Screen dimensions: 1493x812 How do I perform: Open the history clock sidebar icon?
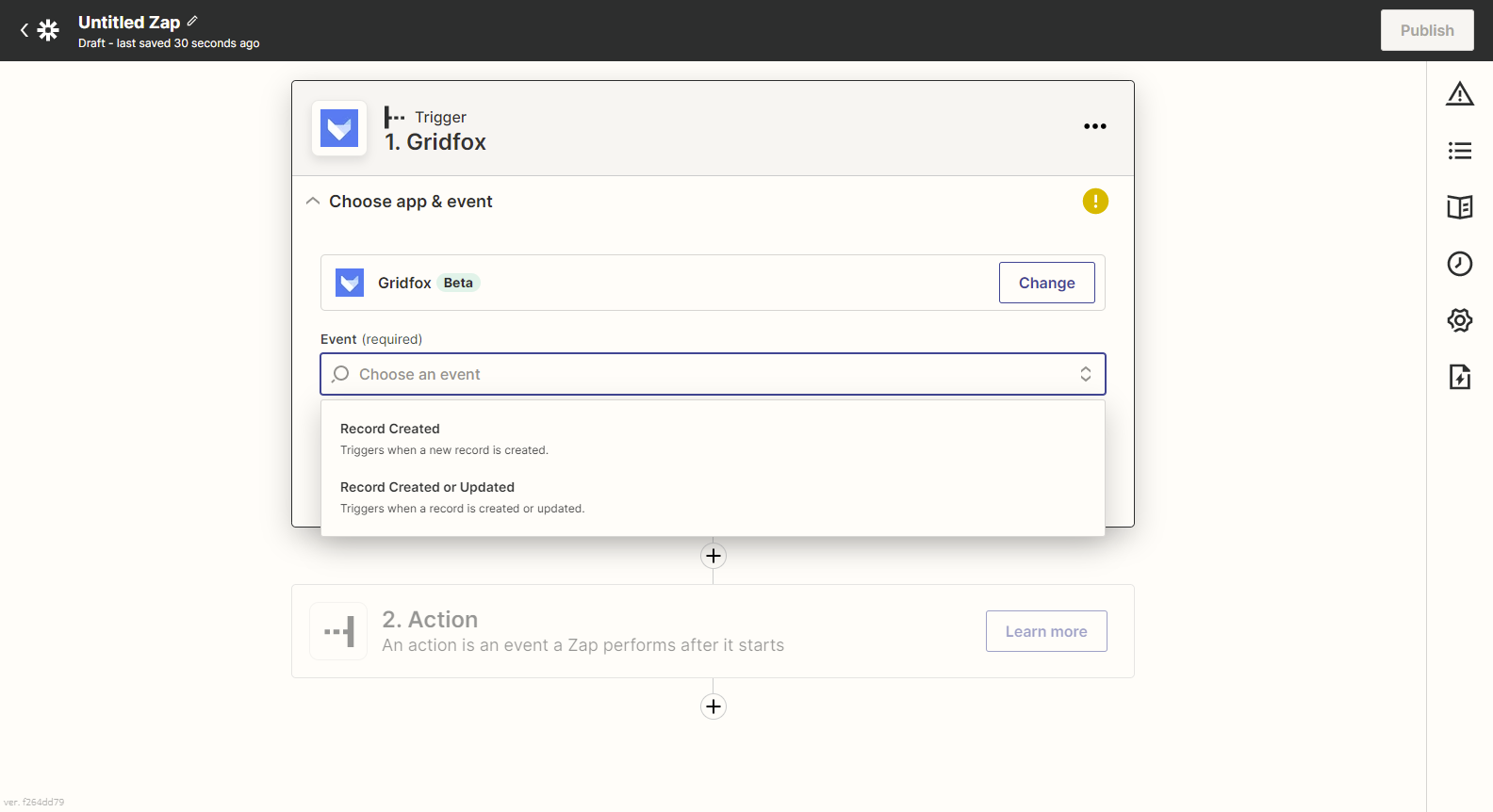tap(1459, 264)
